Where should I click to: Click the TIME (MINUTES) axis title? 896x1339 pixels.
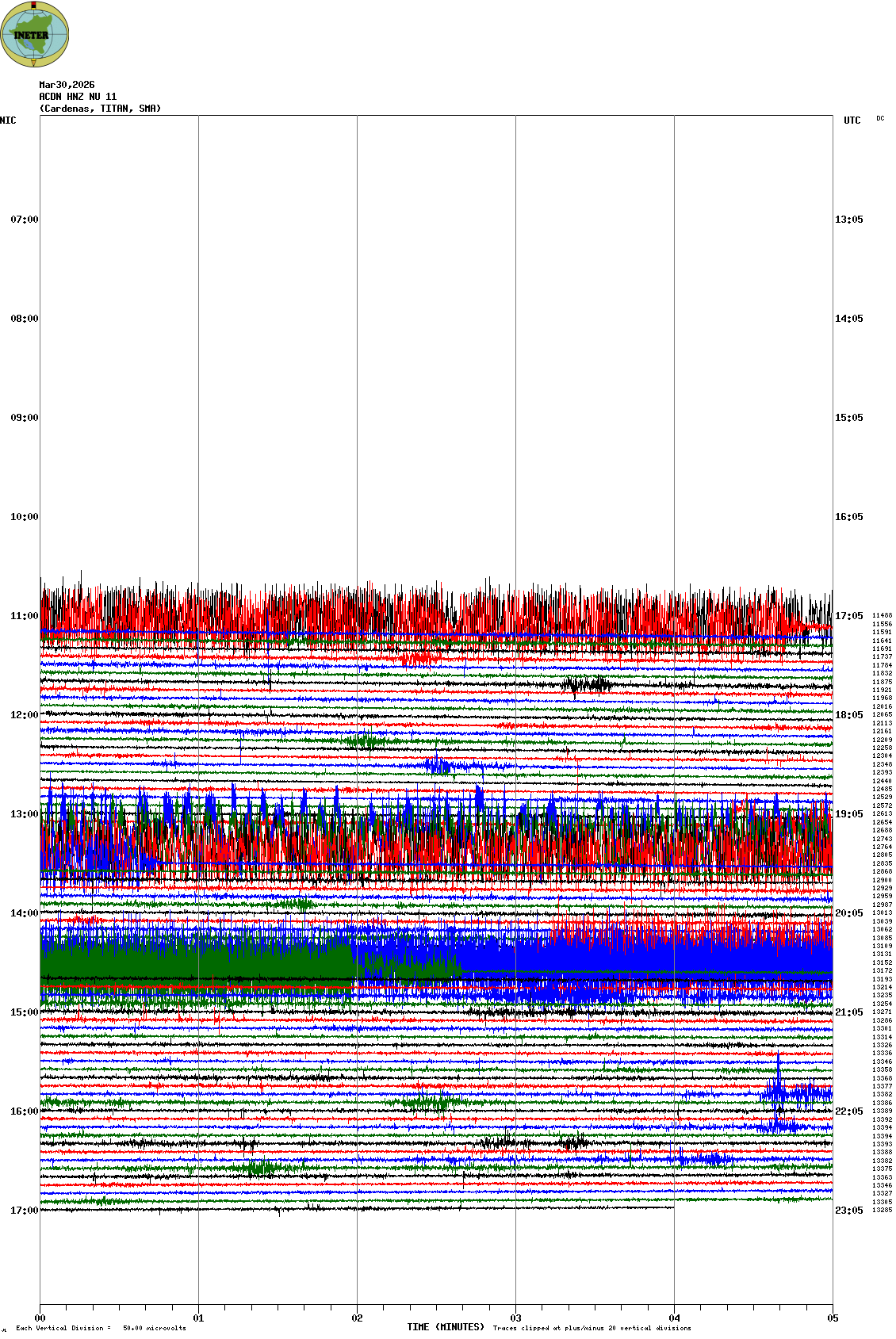click(445, 1327)
